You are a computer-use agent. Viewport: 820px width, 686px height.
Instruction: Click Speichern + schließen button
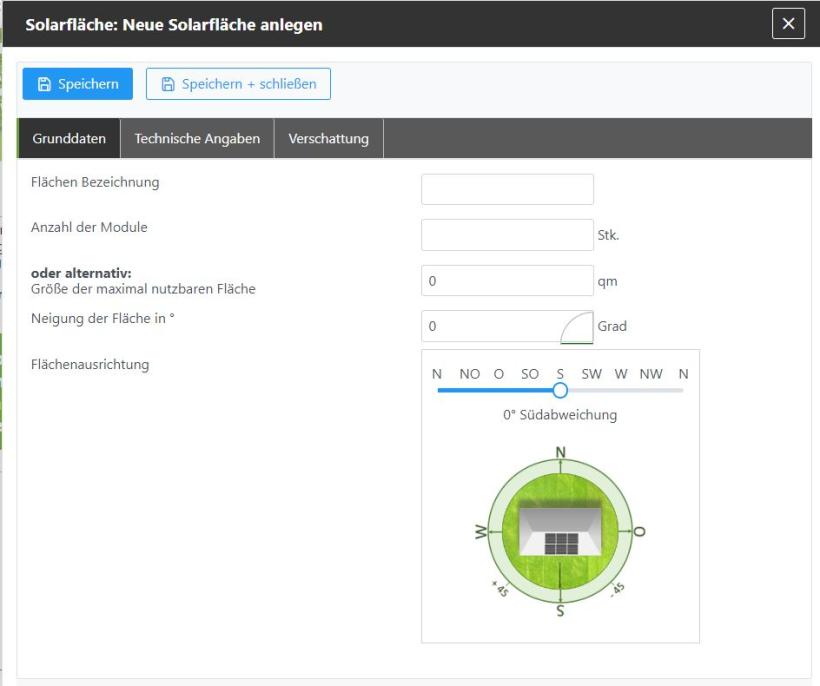[x=238, y=84]
